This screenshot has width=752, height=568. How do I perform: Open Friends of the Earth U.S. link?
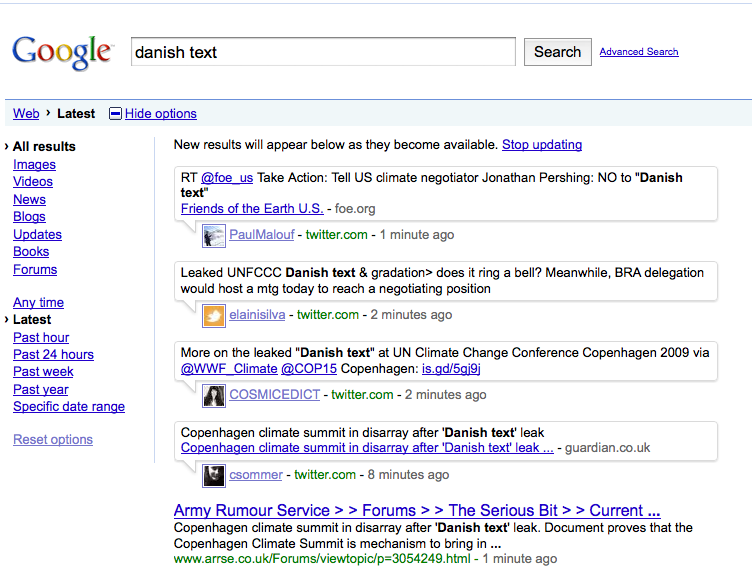(x=252, y=209)
